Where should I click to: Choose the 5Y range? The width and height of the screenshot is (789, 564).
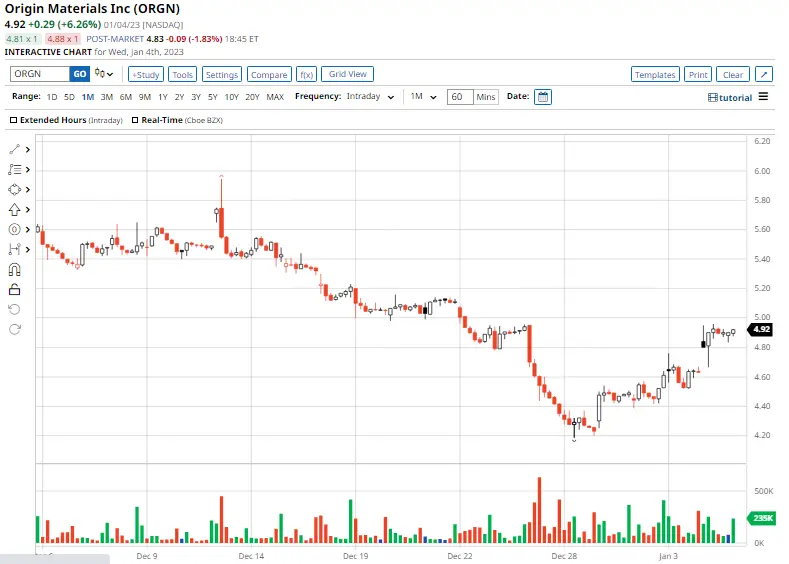click(213, 97)
